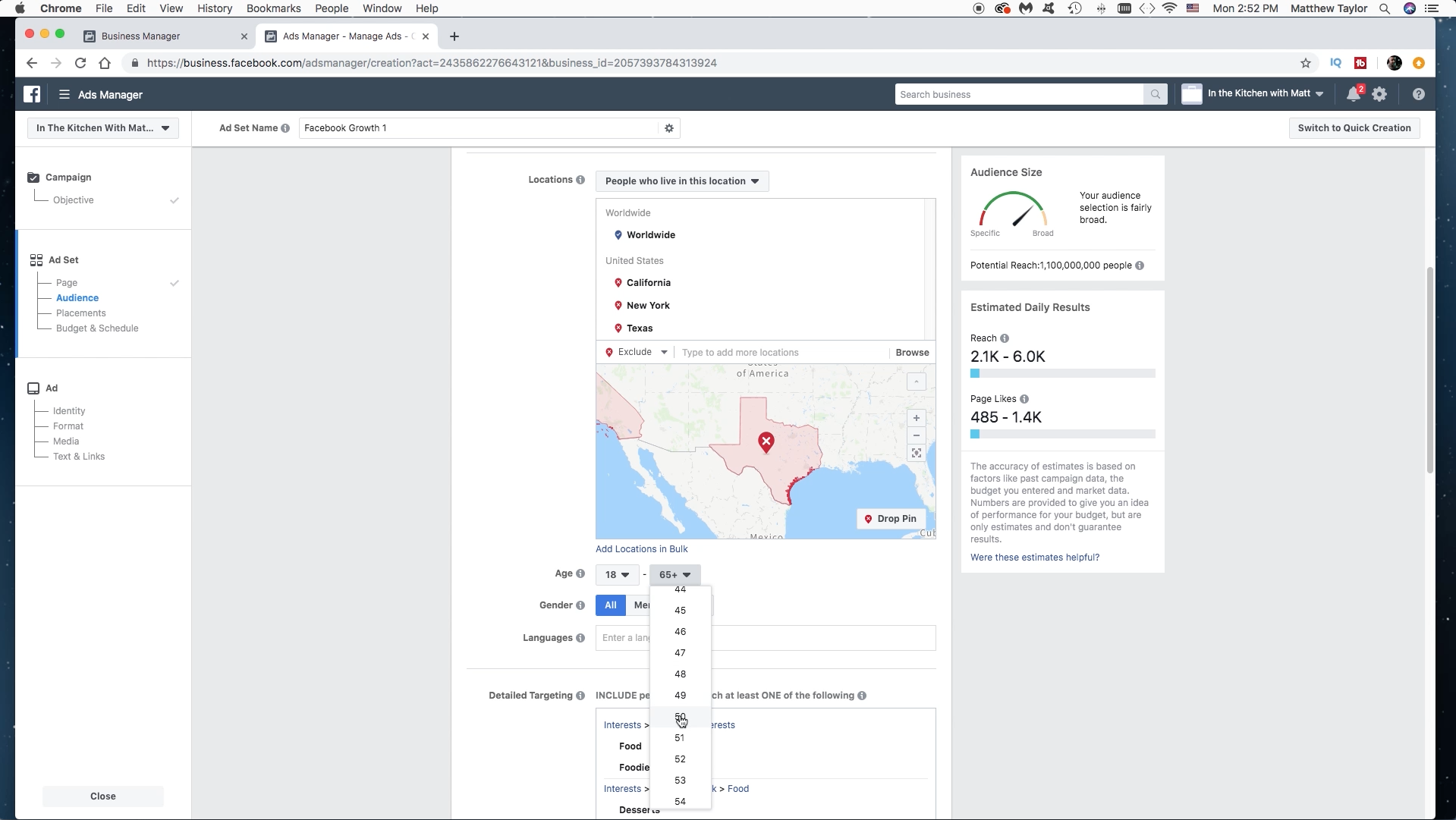
Task: Toggle the Campaign checkbox icon
Action: click(x=33, y=178)
